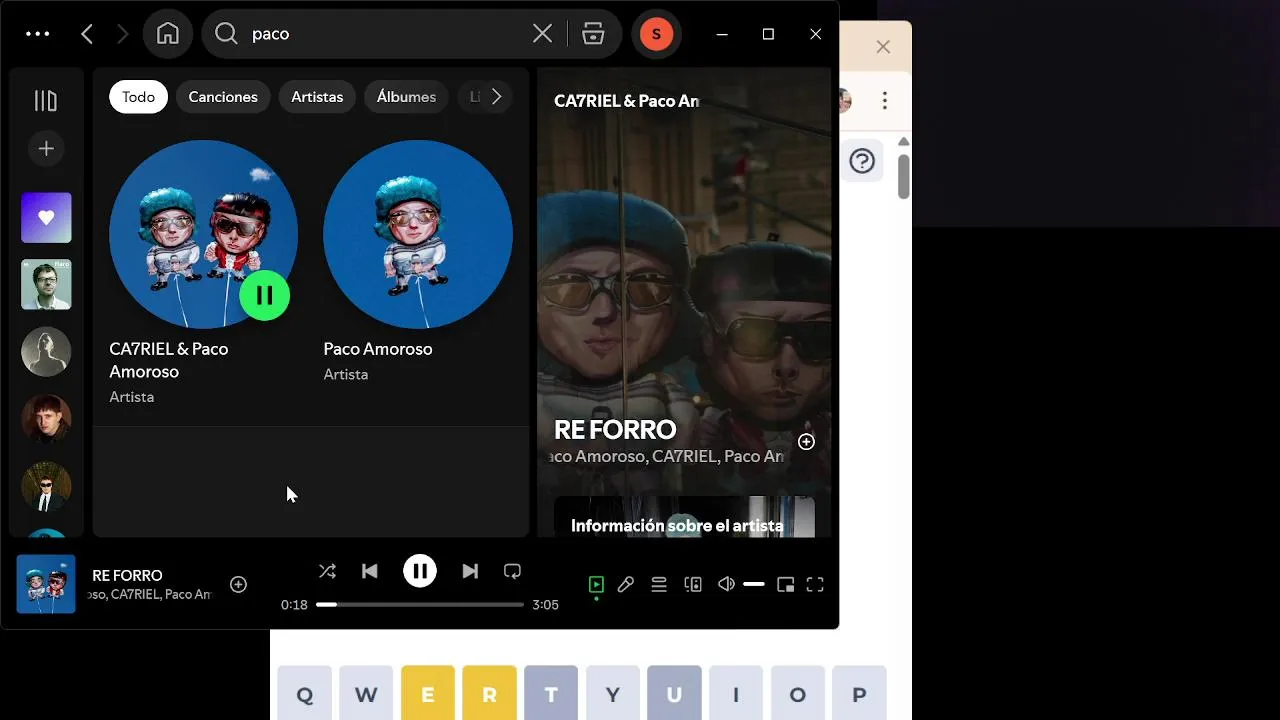Open CA7RIEL & Paco Am panel title
This screenshot has width=1280, height=720.
coord(626,101)
